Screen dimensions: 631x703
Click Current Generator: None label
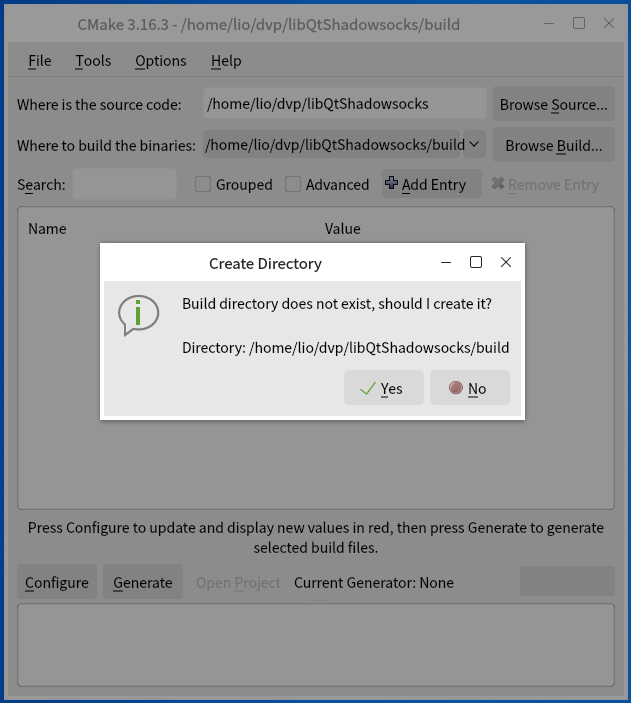pyautogui.click(x=374, y=582)
